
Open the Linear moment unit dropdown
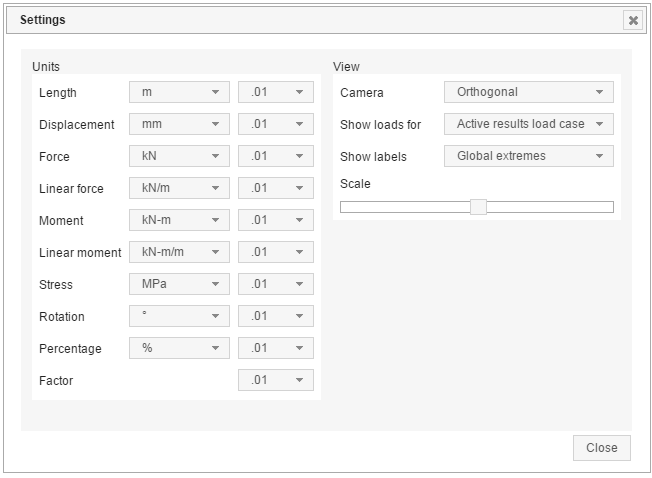coord(180,252)
